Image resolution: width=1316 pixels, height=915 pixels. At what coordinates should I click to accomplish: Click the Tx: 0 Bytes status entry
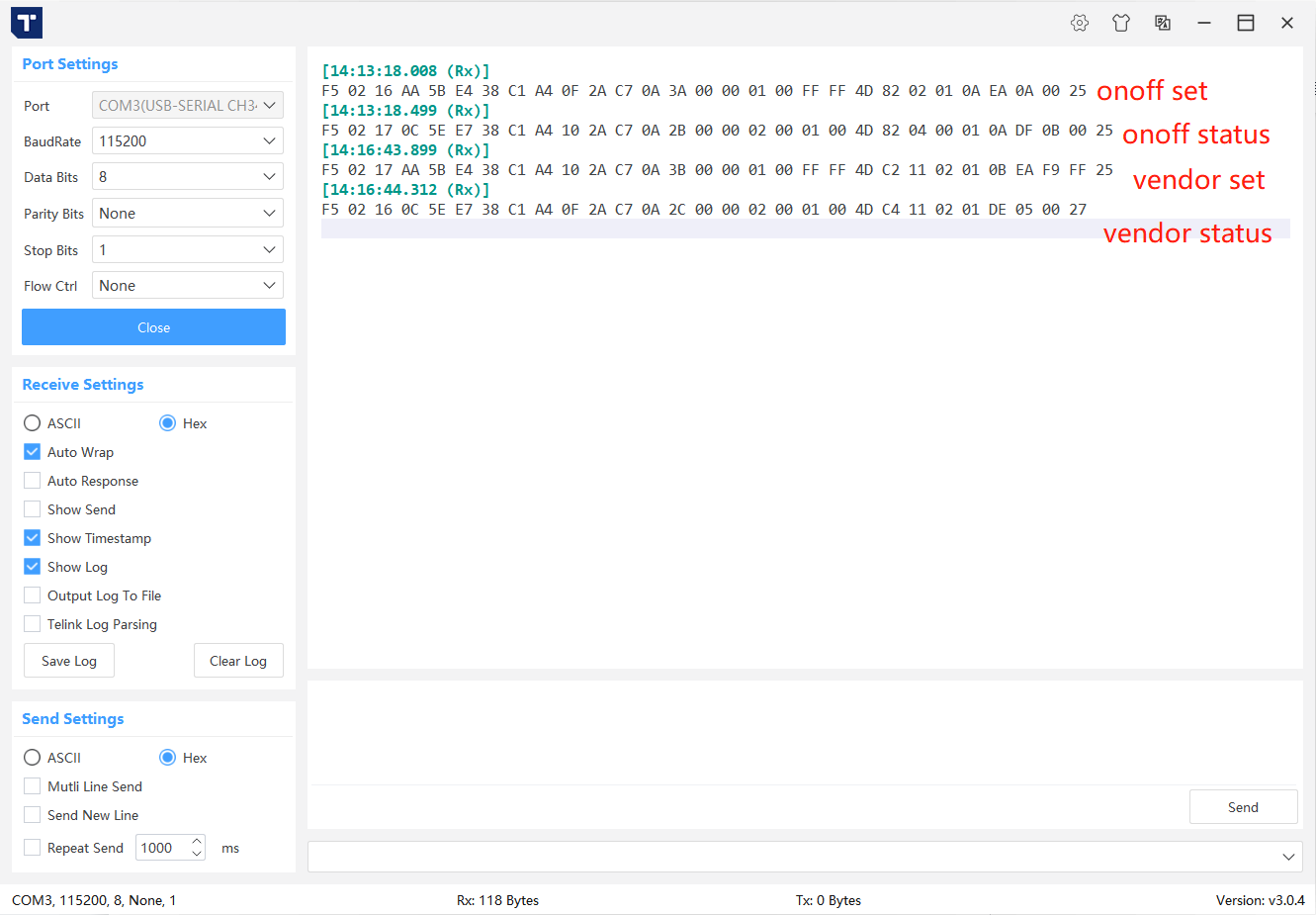pyautogui.click(x=829, y=900)
